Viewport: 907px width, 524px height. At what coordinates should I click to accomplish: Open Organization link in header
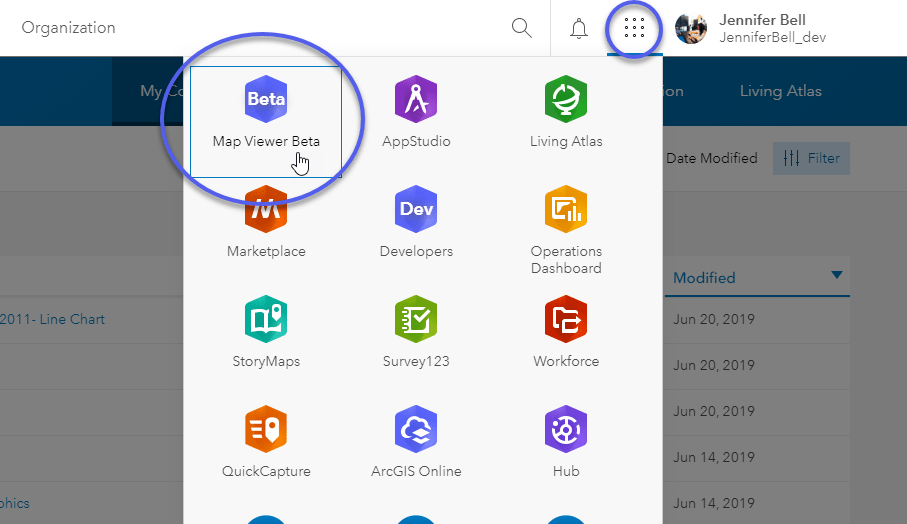(68, 28)
